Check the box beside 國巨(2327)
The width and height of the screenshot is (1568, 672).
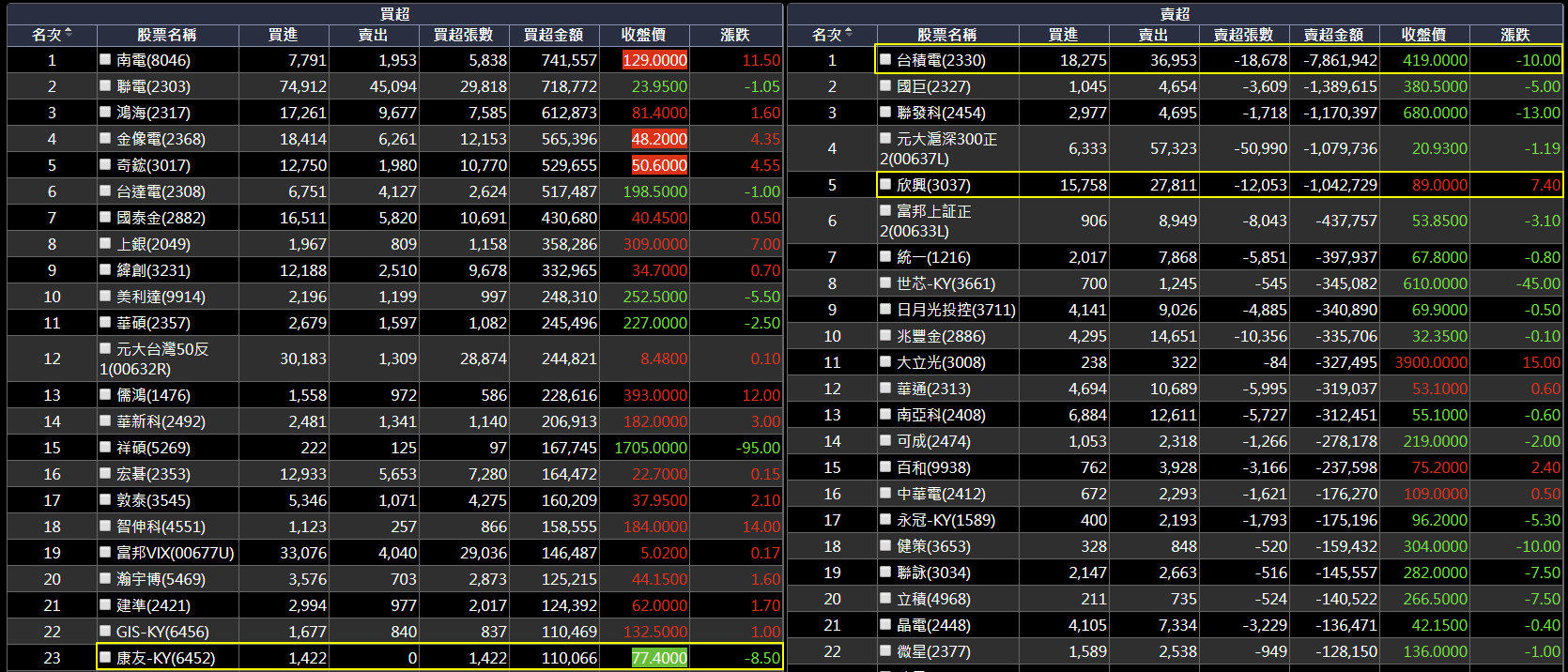[x=885, y=85]
